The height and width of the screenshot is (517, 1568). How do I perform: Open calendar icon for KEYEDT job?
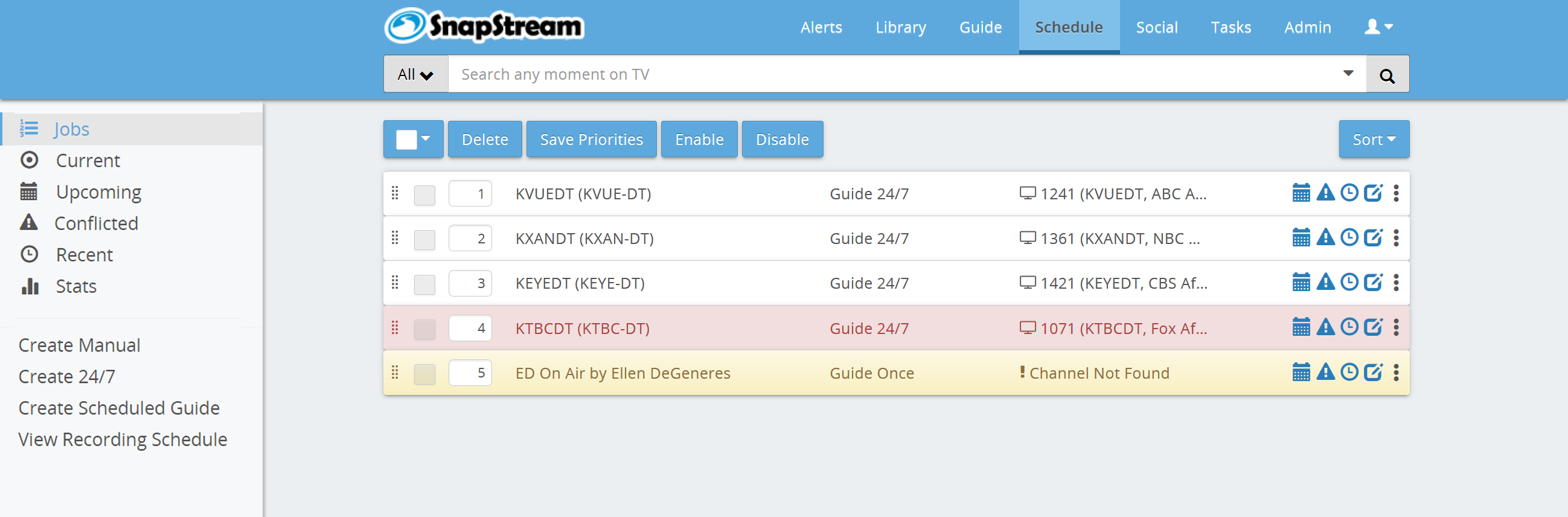point(1301,283)
